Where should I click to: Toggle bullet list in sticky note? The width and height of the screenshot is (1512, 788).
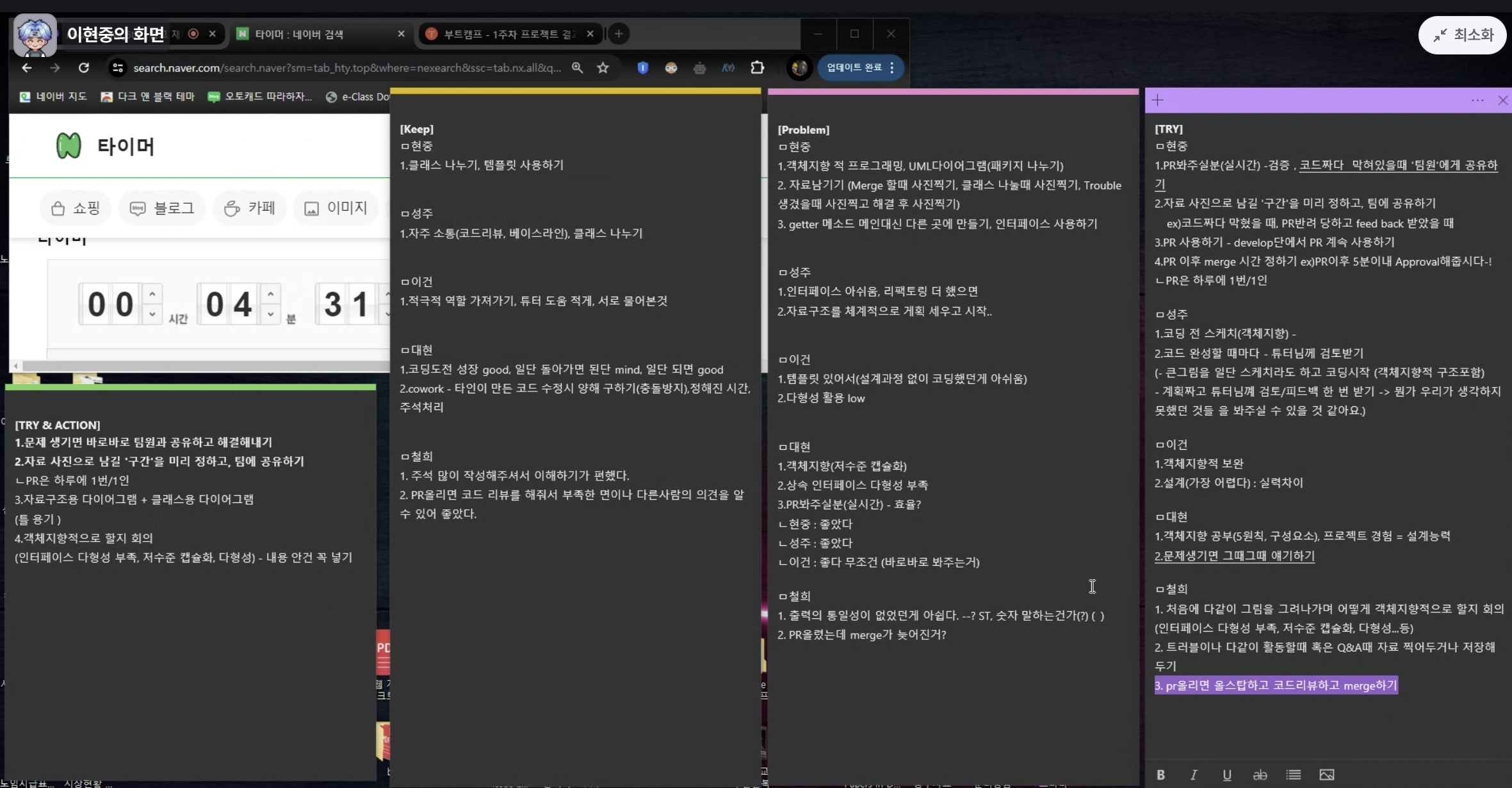pos(1294,775)
